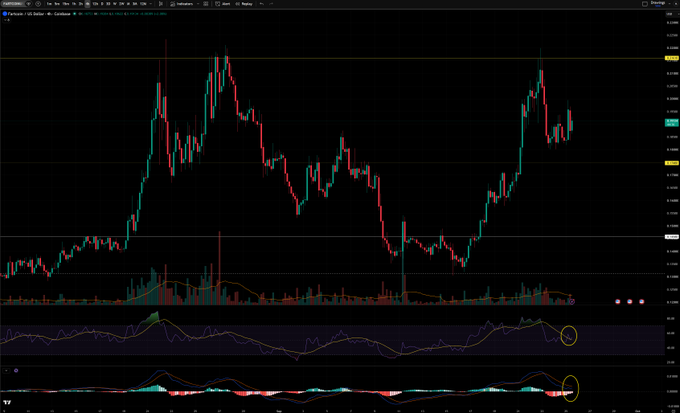
Task: Switch to the 1h timeframe
Action: (x=74, y=3)
